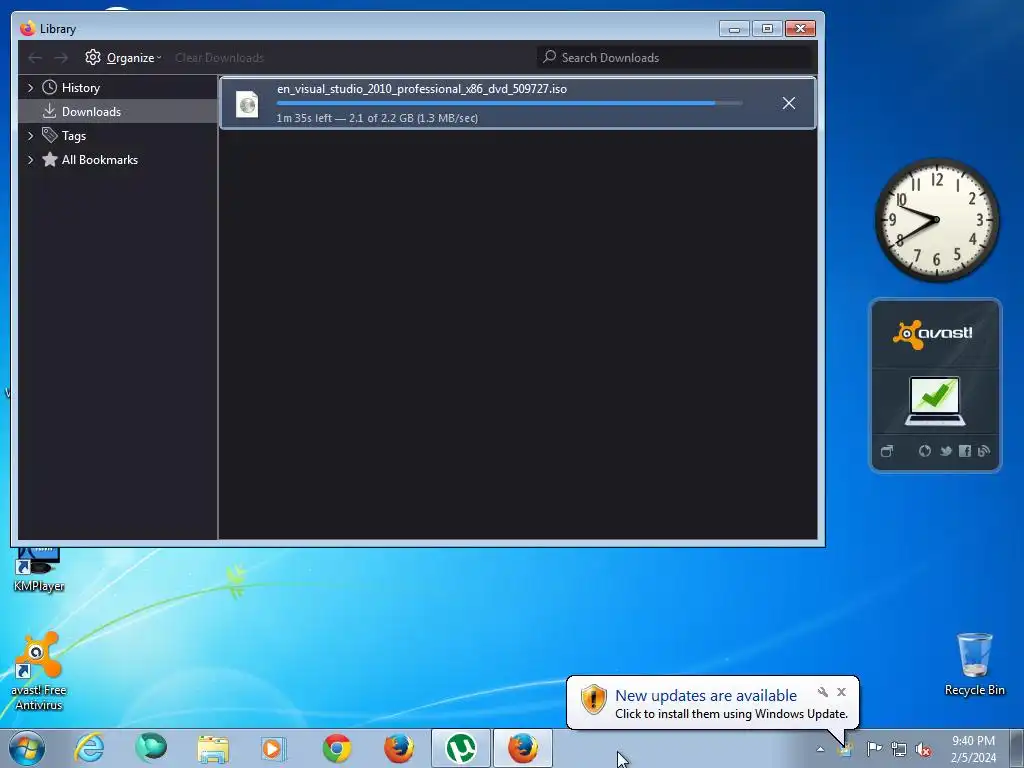Viewport: 1024px width, 768px height.
Task: Expand the History tree node
Action: pyautogui.click(x=30, y=88)
